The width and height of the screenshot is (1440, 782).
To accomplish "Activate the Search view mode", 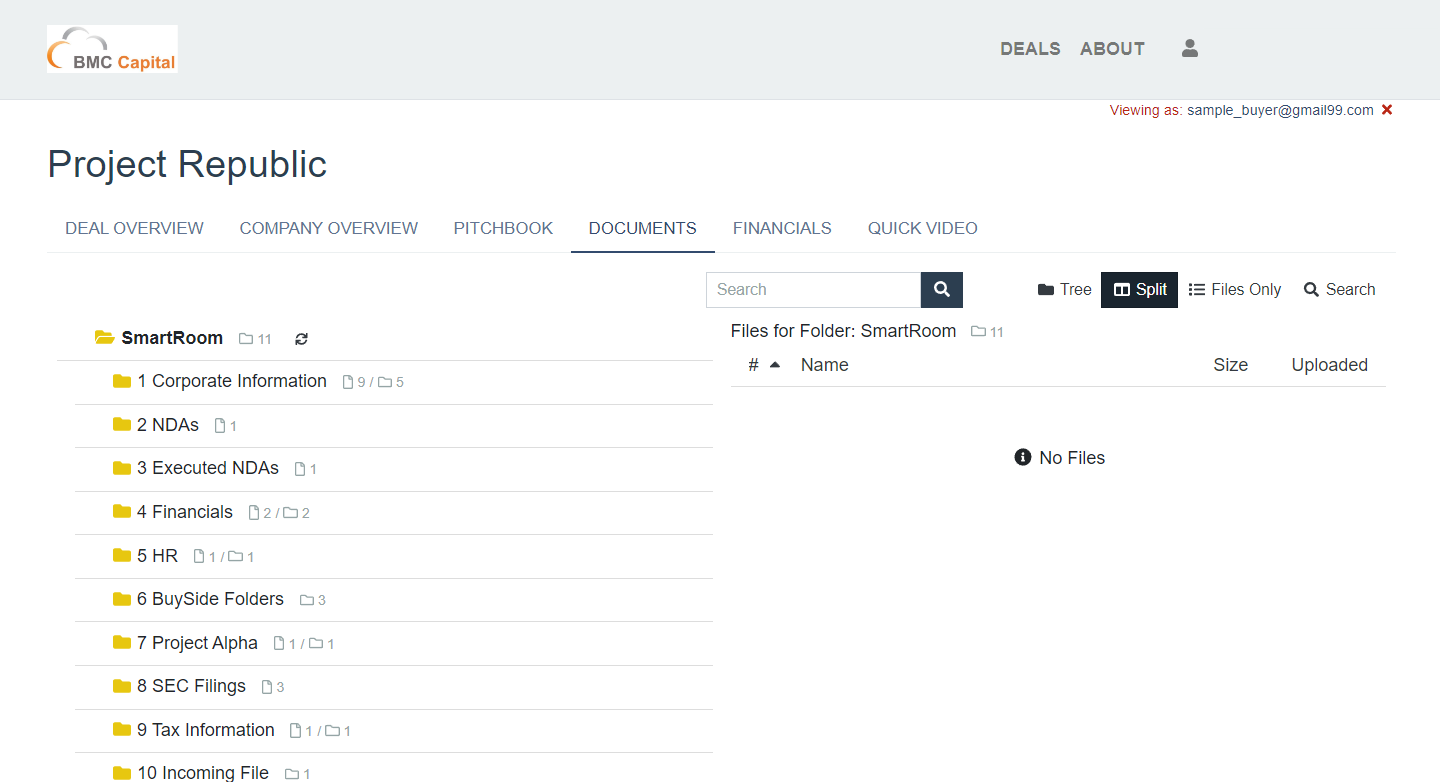I will point(1340,290).
